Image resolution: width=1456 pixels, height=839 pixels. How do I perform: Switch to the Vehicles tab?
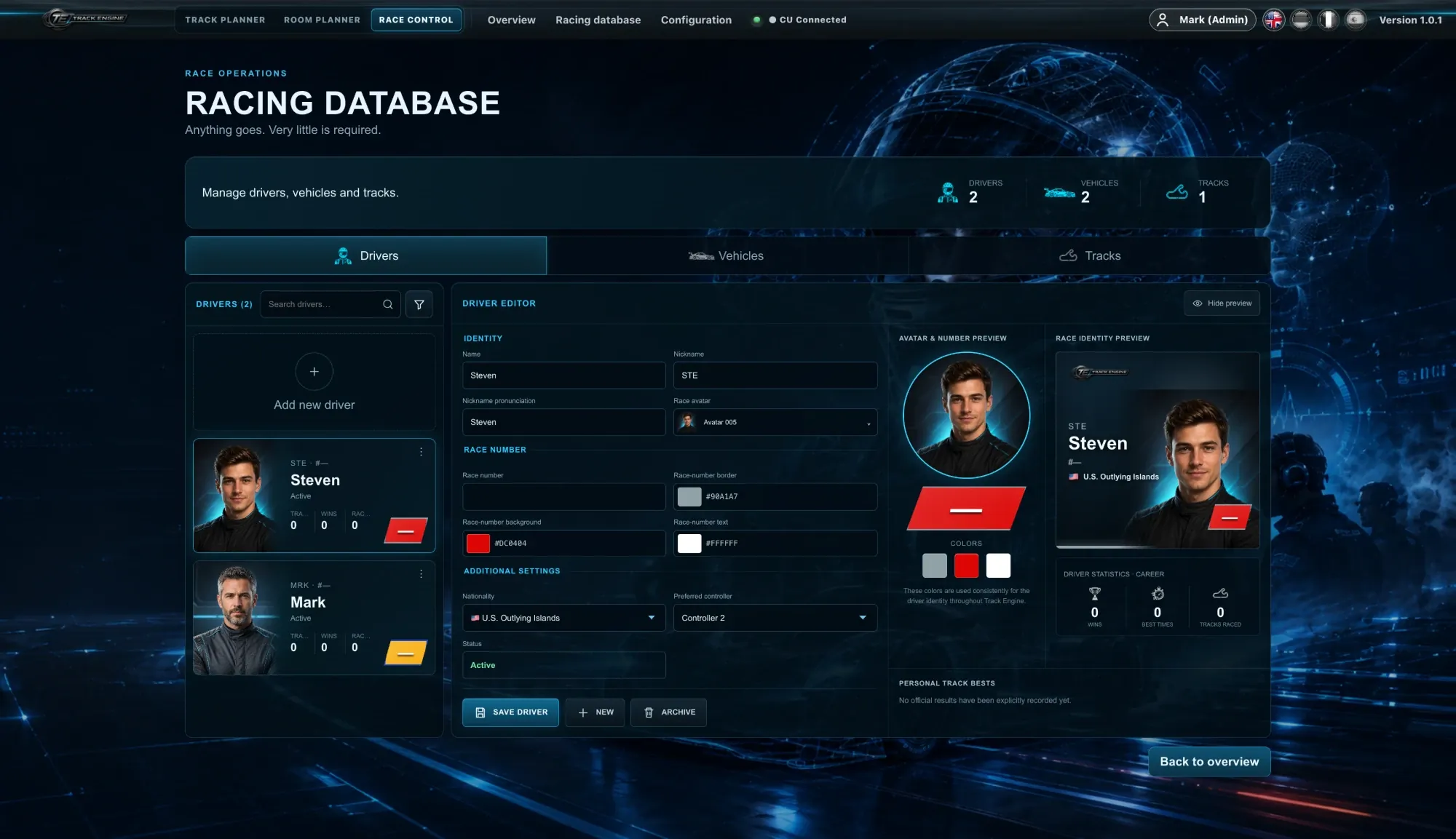point(727,255)
